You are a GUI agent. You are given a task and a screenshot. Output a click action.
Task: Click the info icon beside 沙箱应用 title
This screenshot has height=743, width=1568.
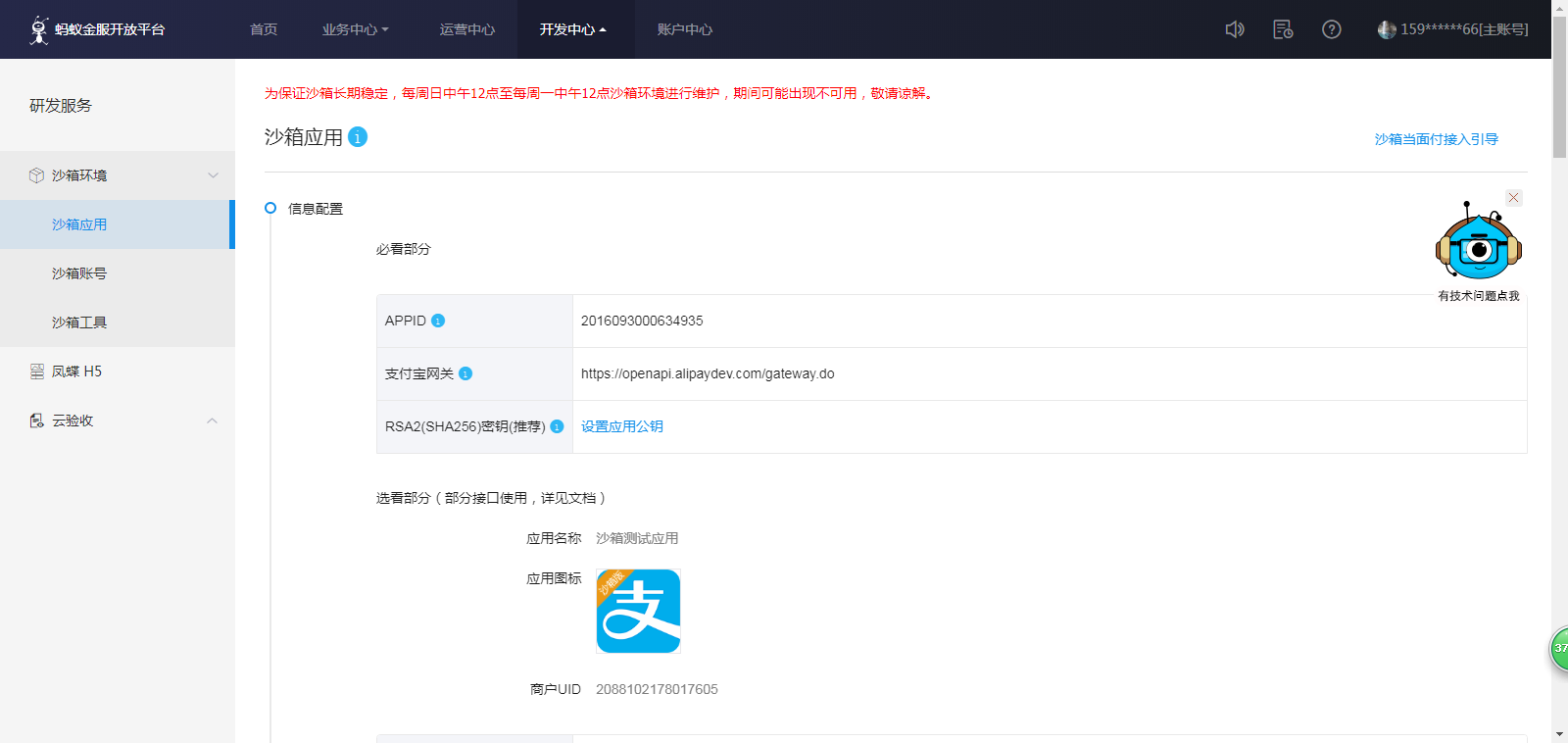(358, 137)
